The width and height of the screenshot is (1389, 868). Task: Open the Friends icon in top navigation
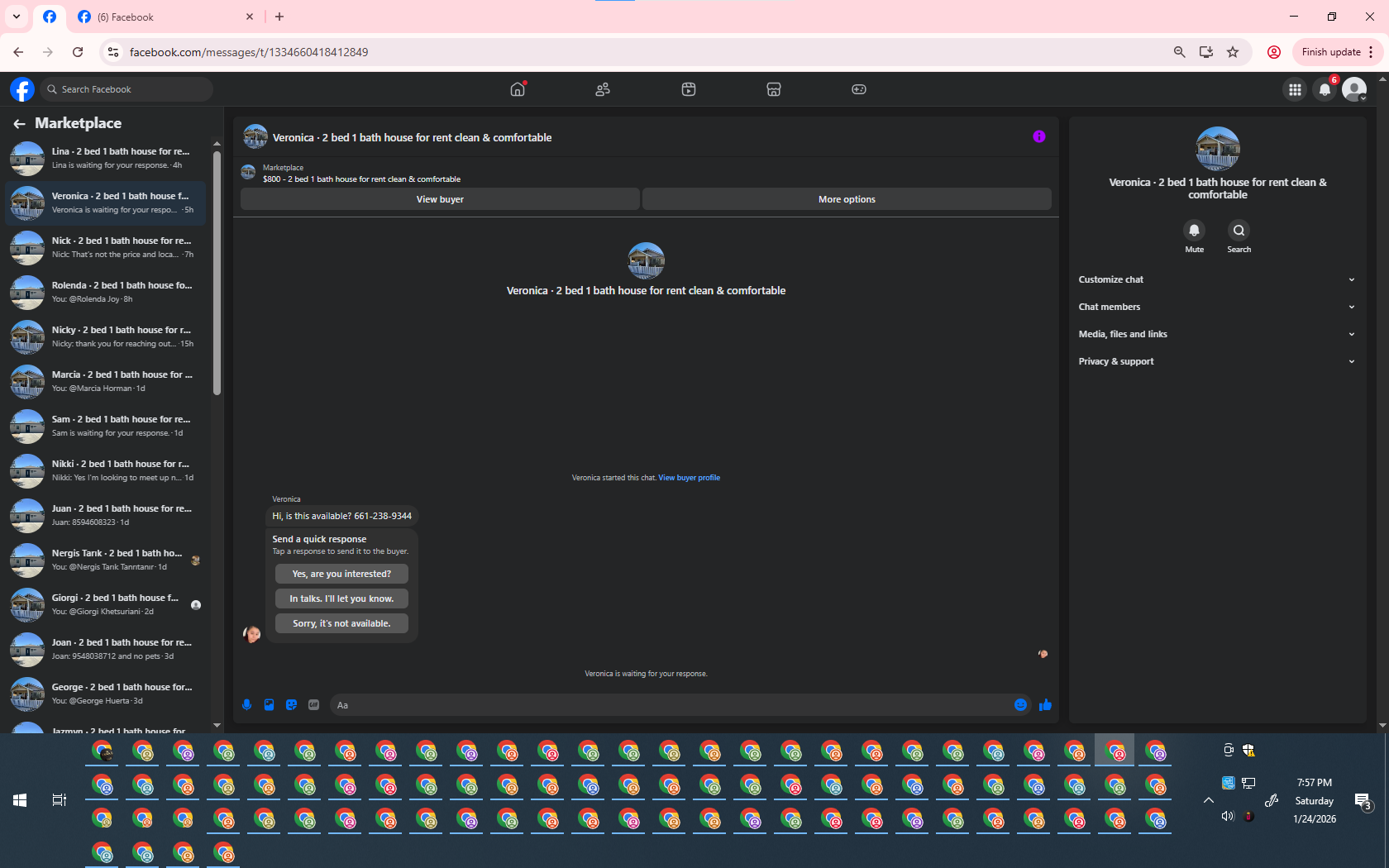(603, 89)
